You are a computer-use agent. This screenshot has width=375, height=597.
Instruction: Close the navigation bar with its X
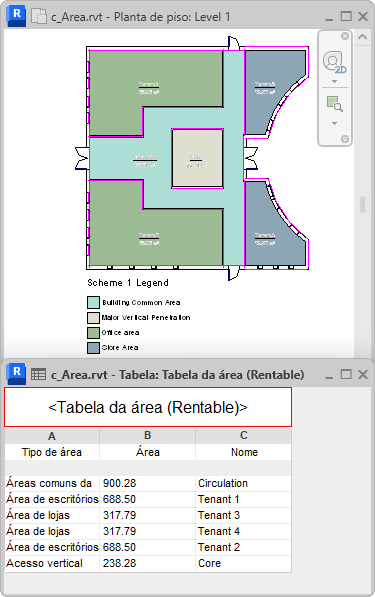pos(345,36)
